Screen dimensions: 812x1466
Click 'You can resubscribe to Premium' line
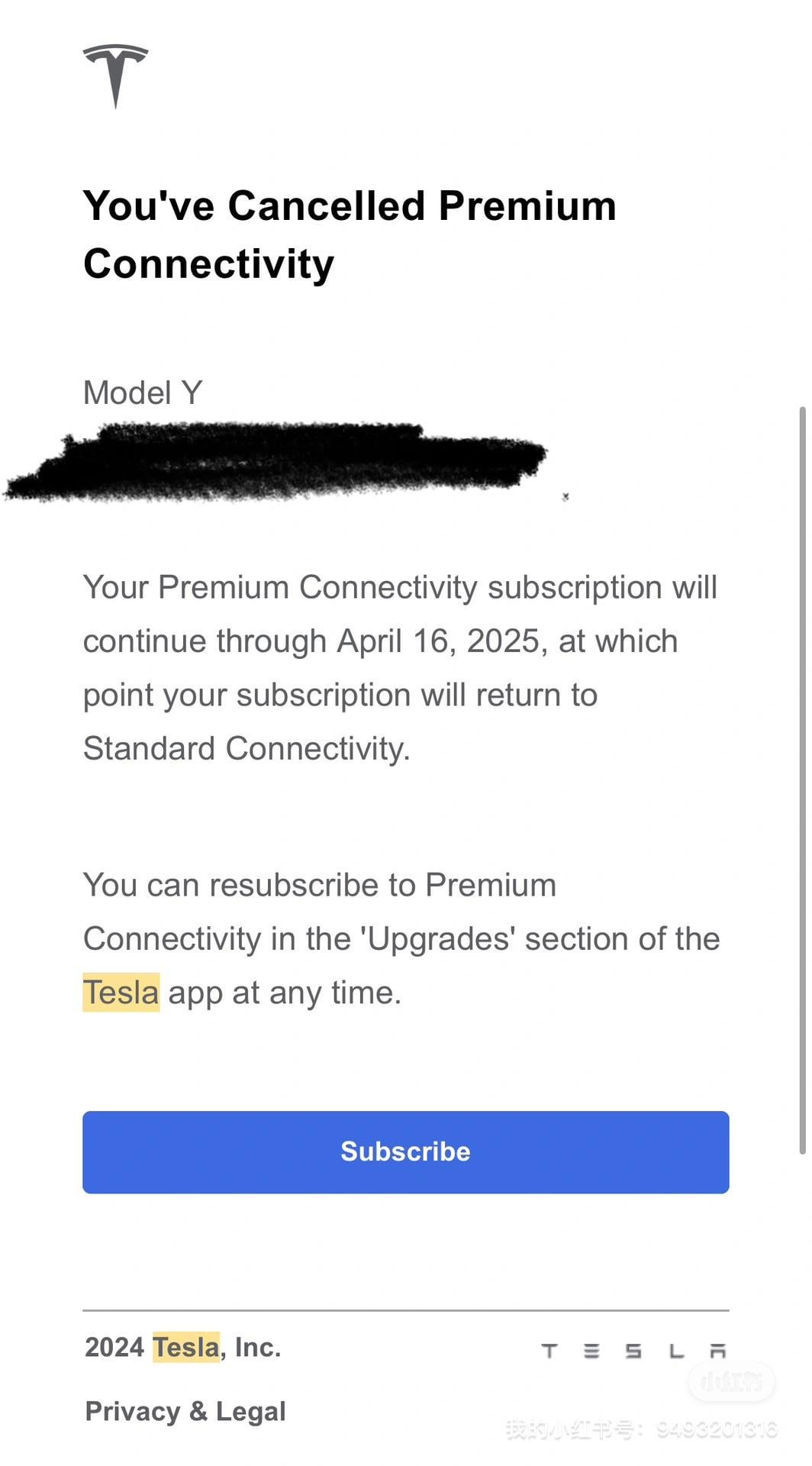(319, 885)
